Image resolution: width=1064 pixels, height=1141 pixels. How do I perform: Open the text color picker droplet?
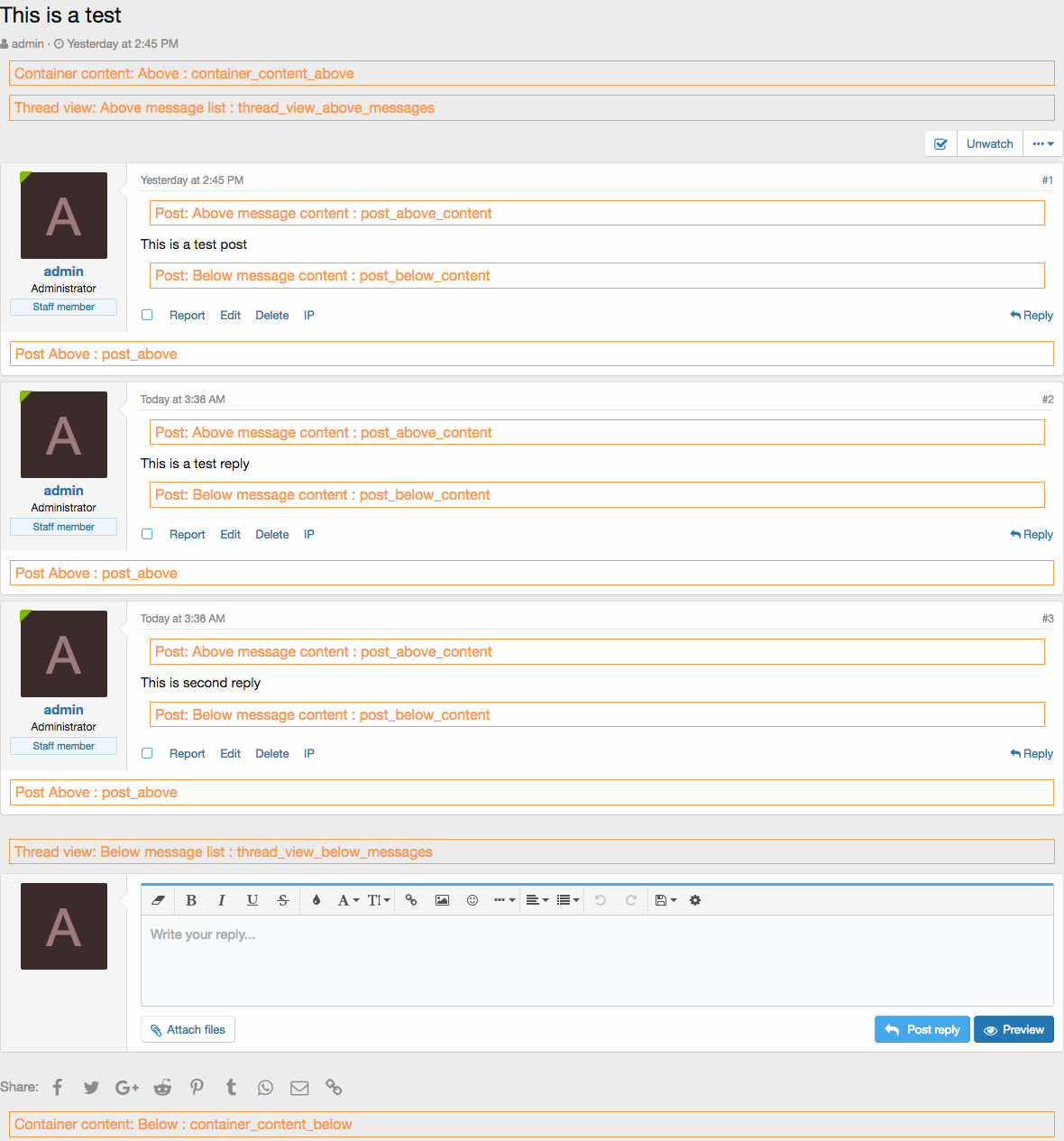316,900
